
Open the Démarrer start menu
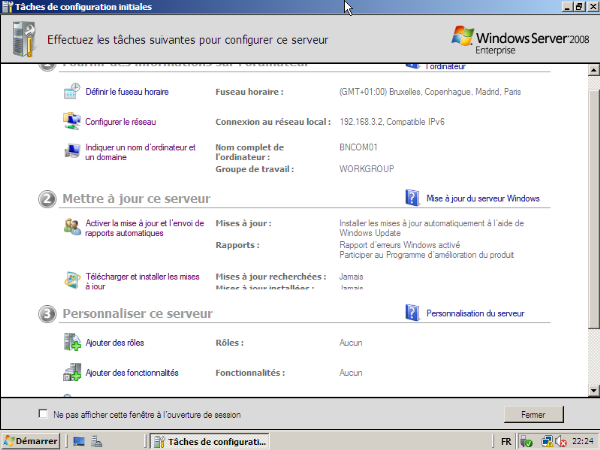(x=30, y=440)
